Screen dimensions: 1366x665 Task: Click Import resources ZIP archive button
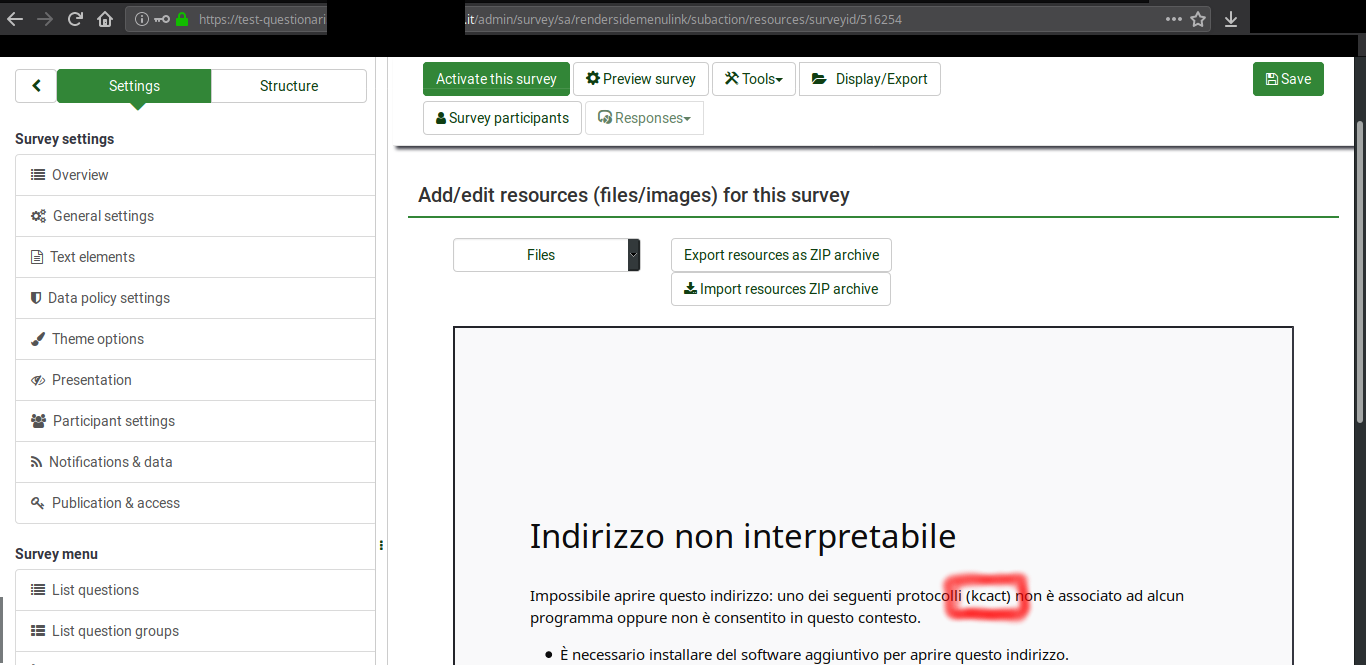pos(780,289)
